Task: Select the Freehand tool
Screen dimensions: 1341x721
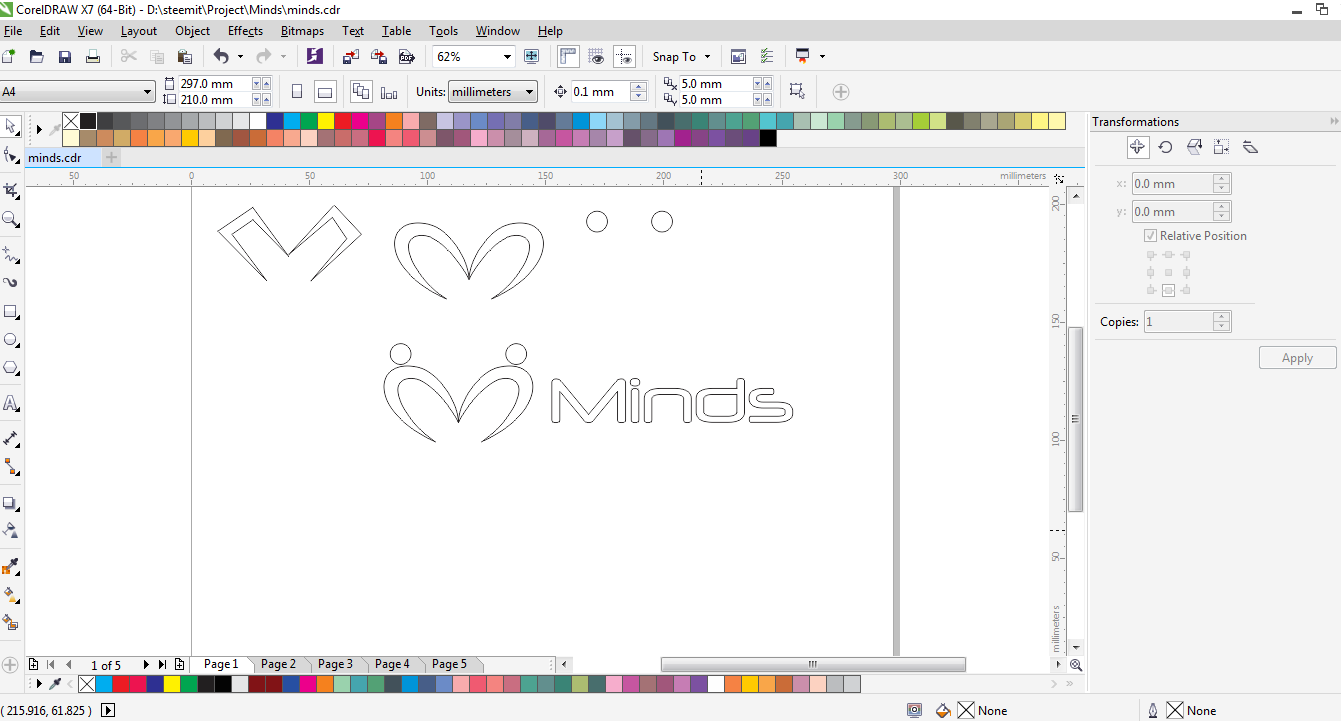Action: click(11, 255)
